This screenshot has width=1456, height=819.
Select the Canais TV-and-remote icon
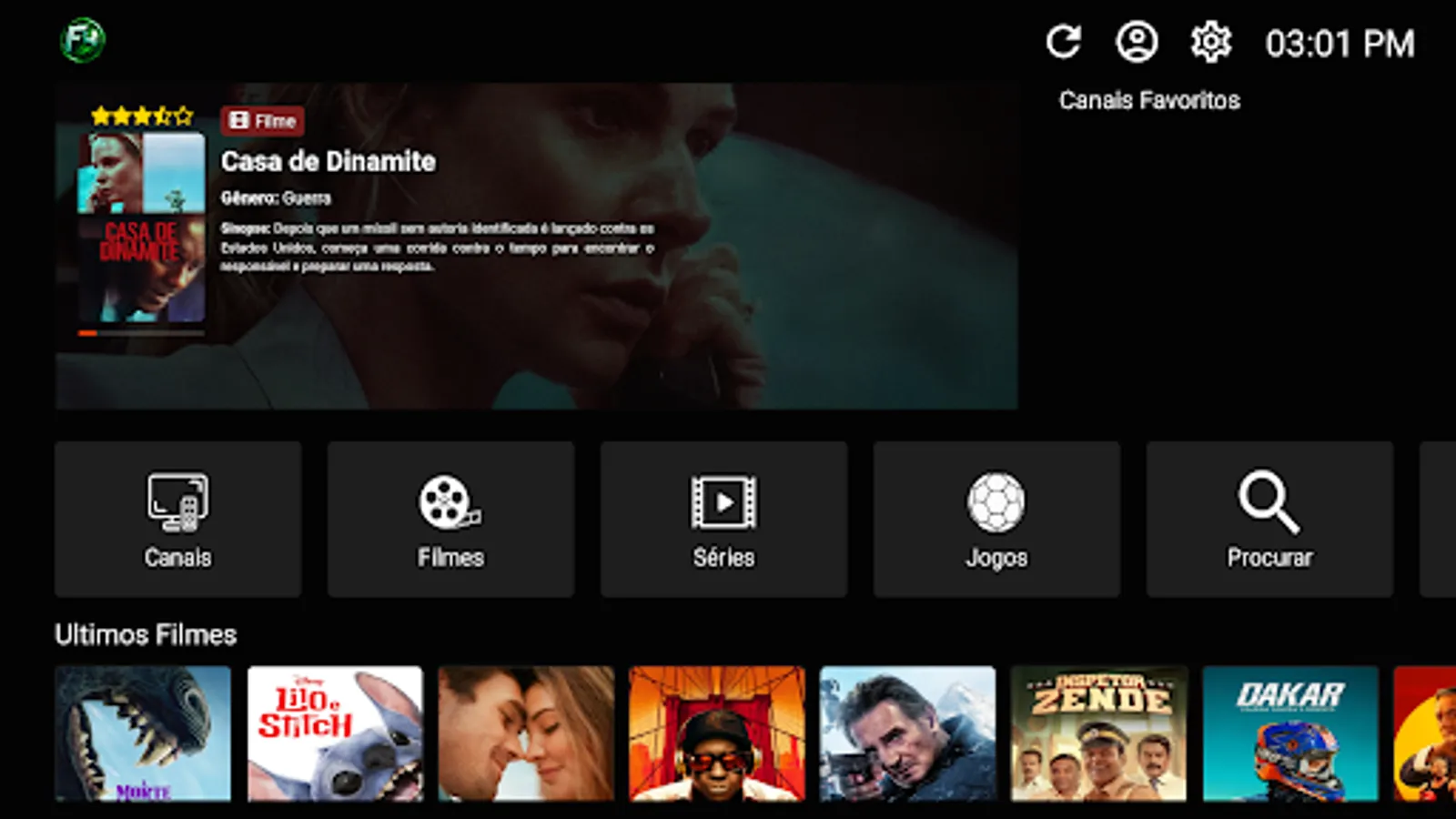point(177,503)
